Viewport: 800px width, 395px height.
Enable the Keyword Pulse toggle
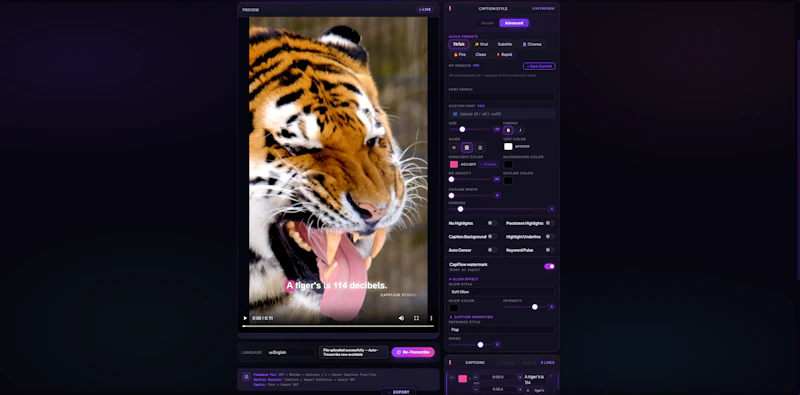550,250
